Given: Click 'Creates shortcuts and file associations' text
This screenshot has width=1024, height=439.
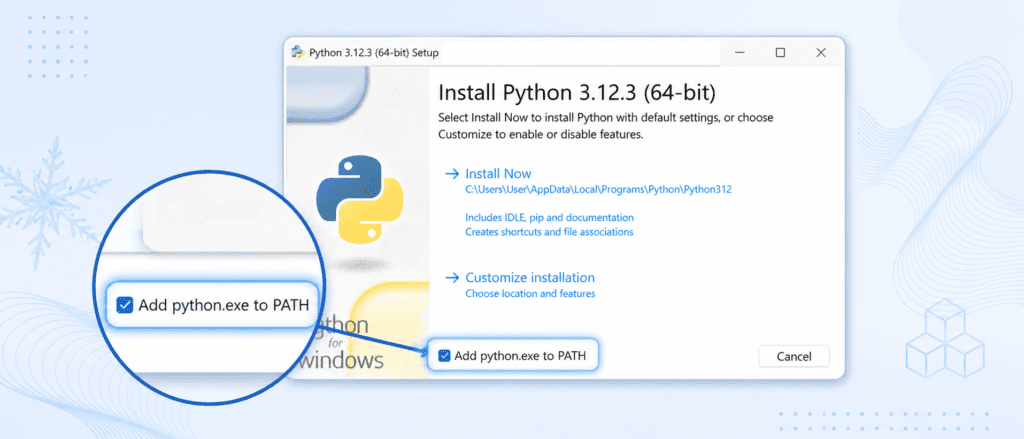Looking at the screenshot, I should [x=549, y=232].
